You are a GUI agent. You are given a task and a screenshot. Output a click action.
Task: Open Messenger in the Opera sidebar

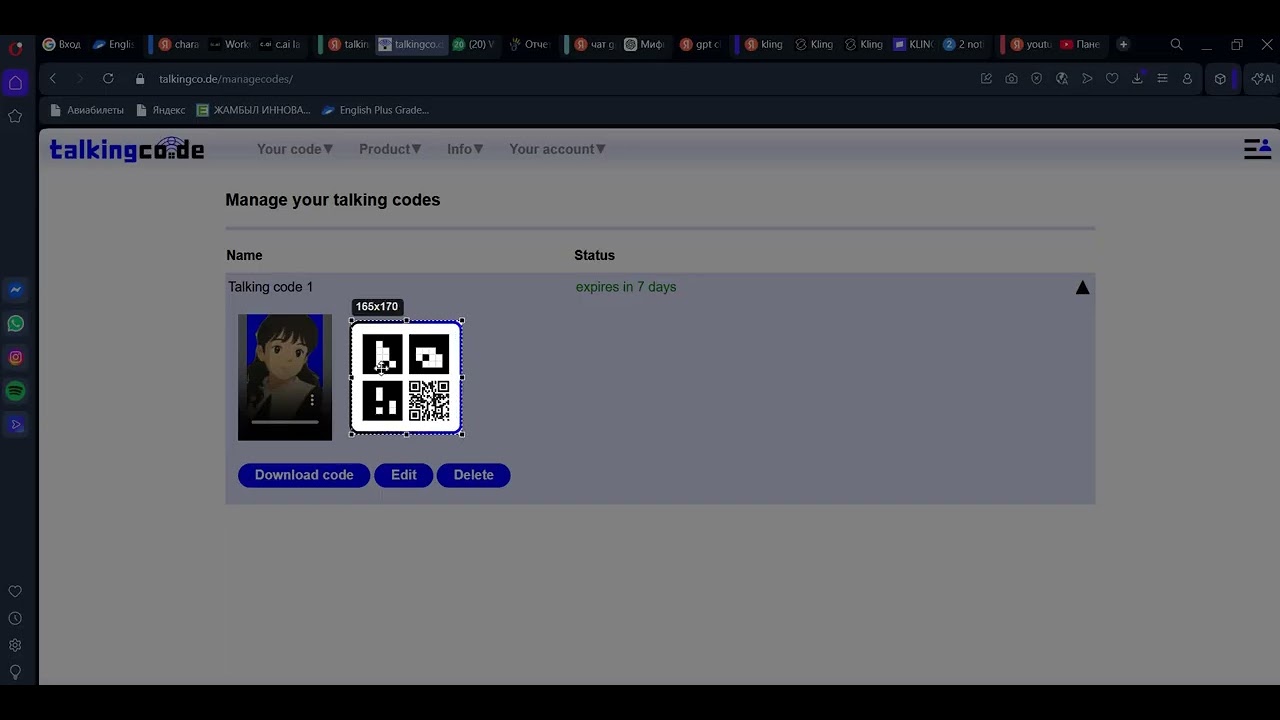15,290
